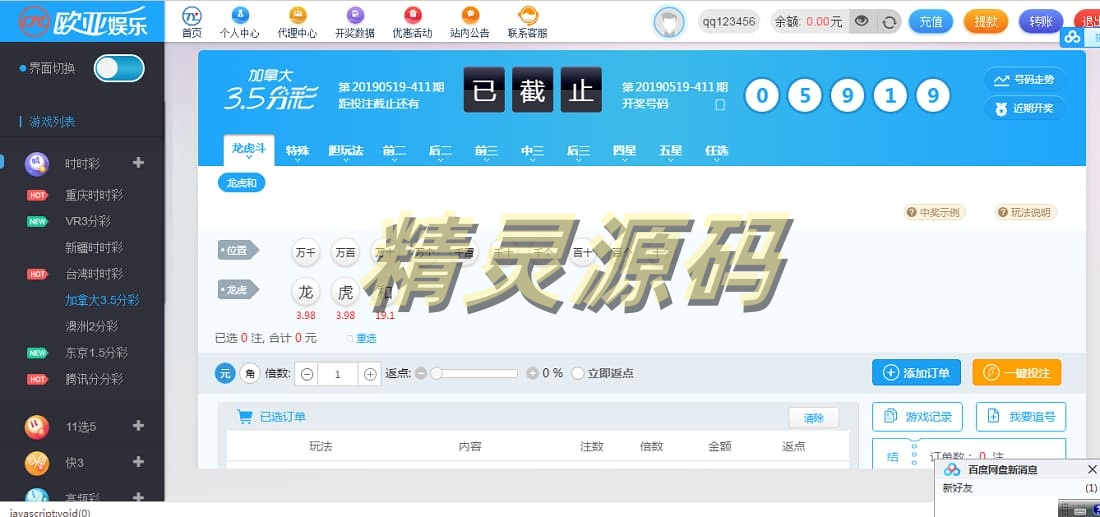Click the 添加订单 add order button
Screen dimensions: 1100x517
[x=916, y=373]
